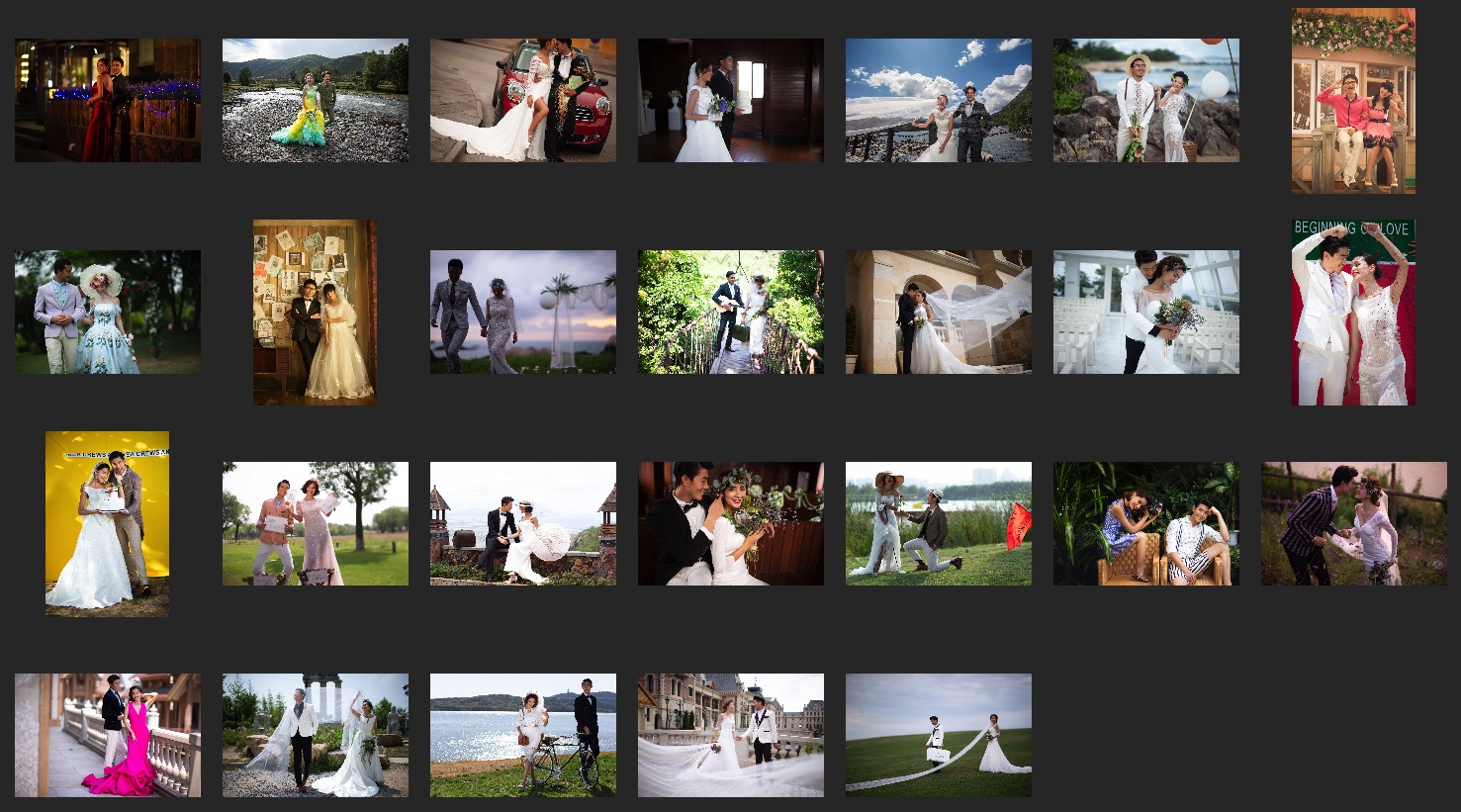
Task: Click the night photo with the red dress
Action: pos(107,100)
